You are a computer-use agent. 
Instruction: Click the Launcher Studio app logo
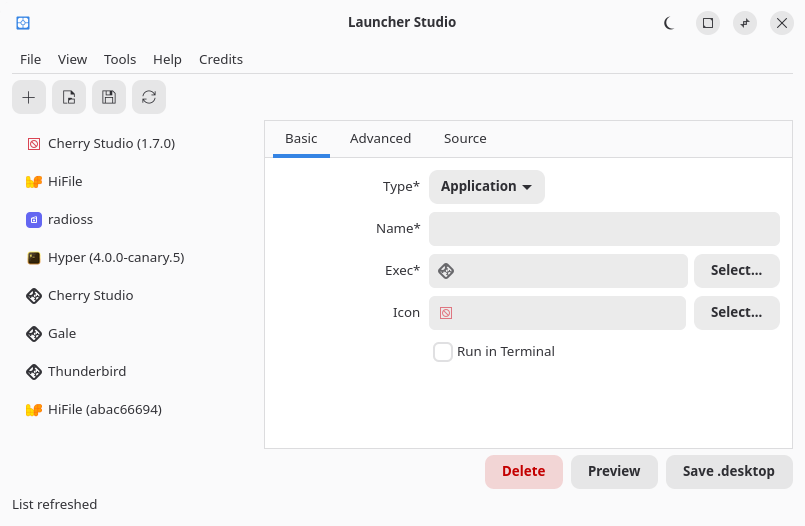point(23,23)
